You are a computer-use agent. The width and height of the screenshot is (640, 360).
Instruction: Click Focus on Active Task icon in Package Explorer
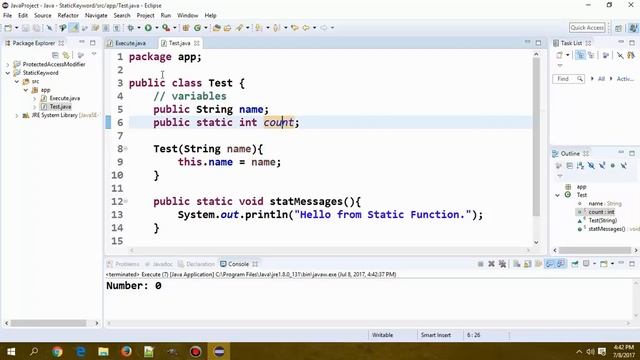pyautogui.click(x=81, y=55)
